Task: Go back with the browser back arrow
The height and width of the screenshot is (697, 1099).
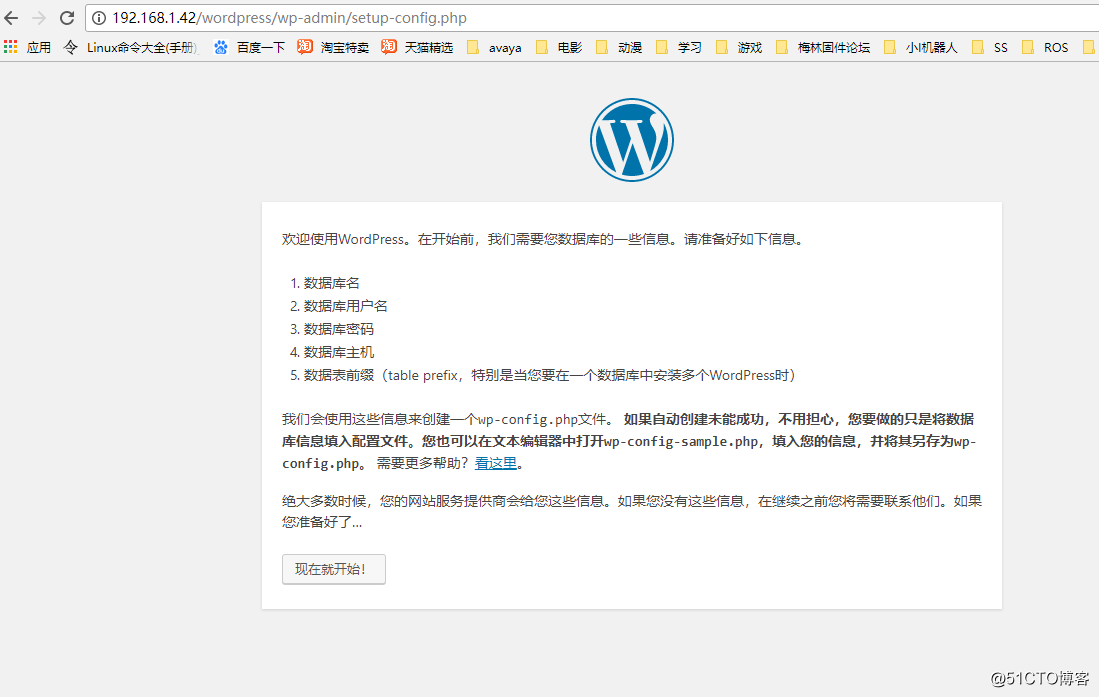Action: pos(11,18)
